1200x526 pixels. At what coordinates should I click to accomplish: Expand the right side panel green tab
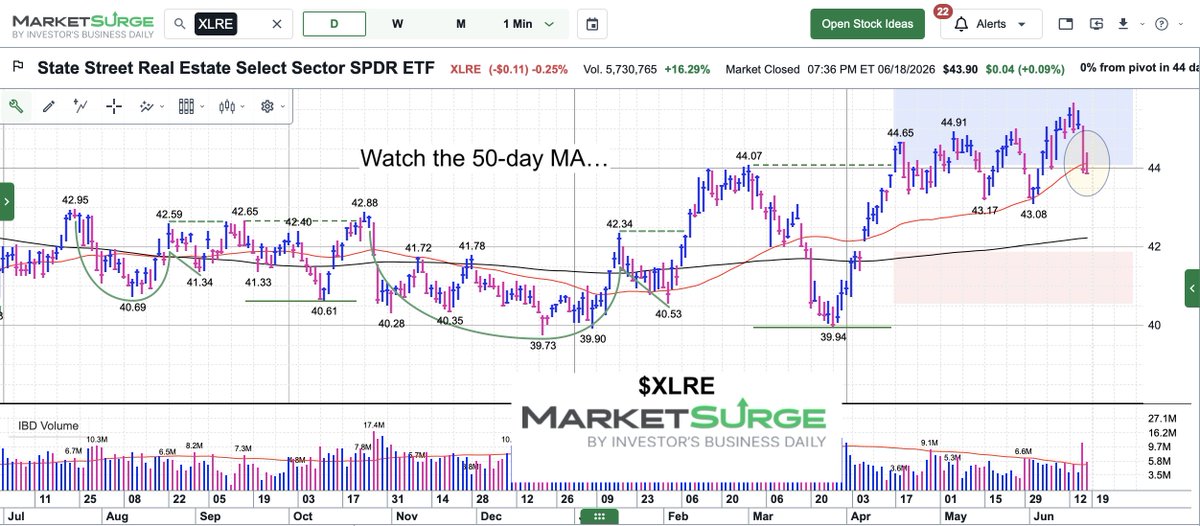1193,288
